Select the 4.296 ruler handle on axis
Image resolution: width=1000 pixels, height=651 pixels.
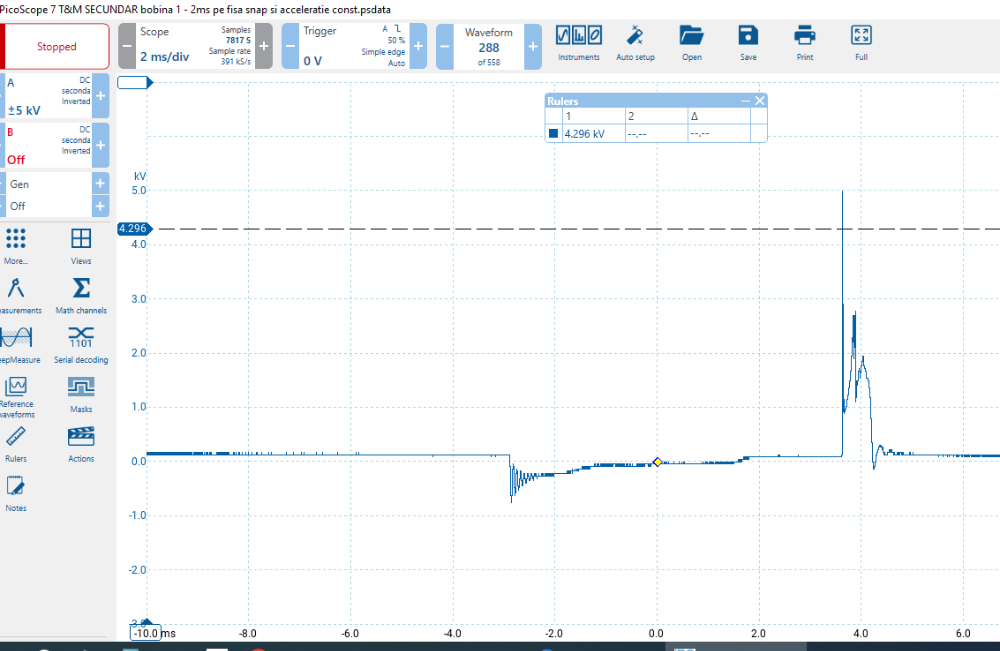point(133,229)
